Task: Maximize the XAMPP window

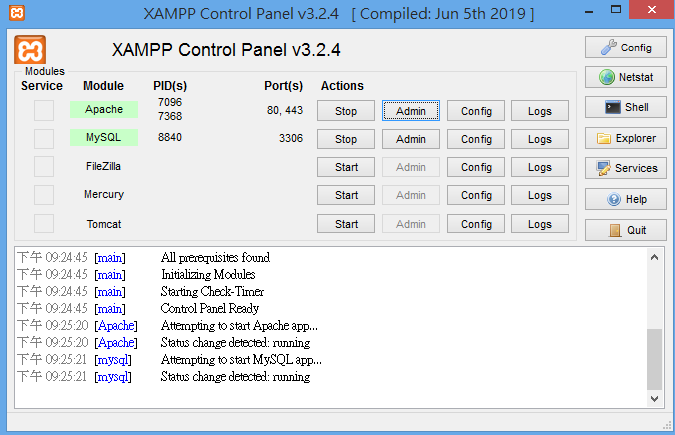Action: (616, 10)
